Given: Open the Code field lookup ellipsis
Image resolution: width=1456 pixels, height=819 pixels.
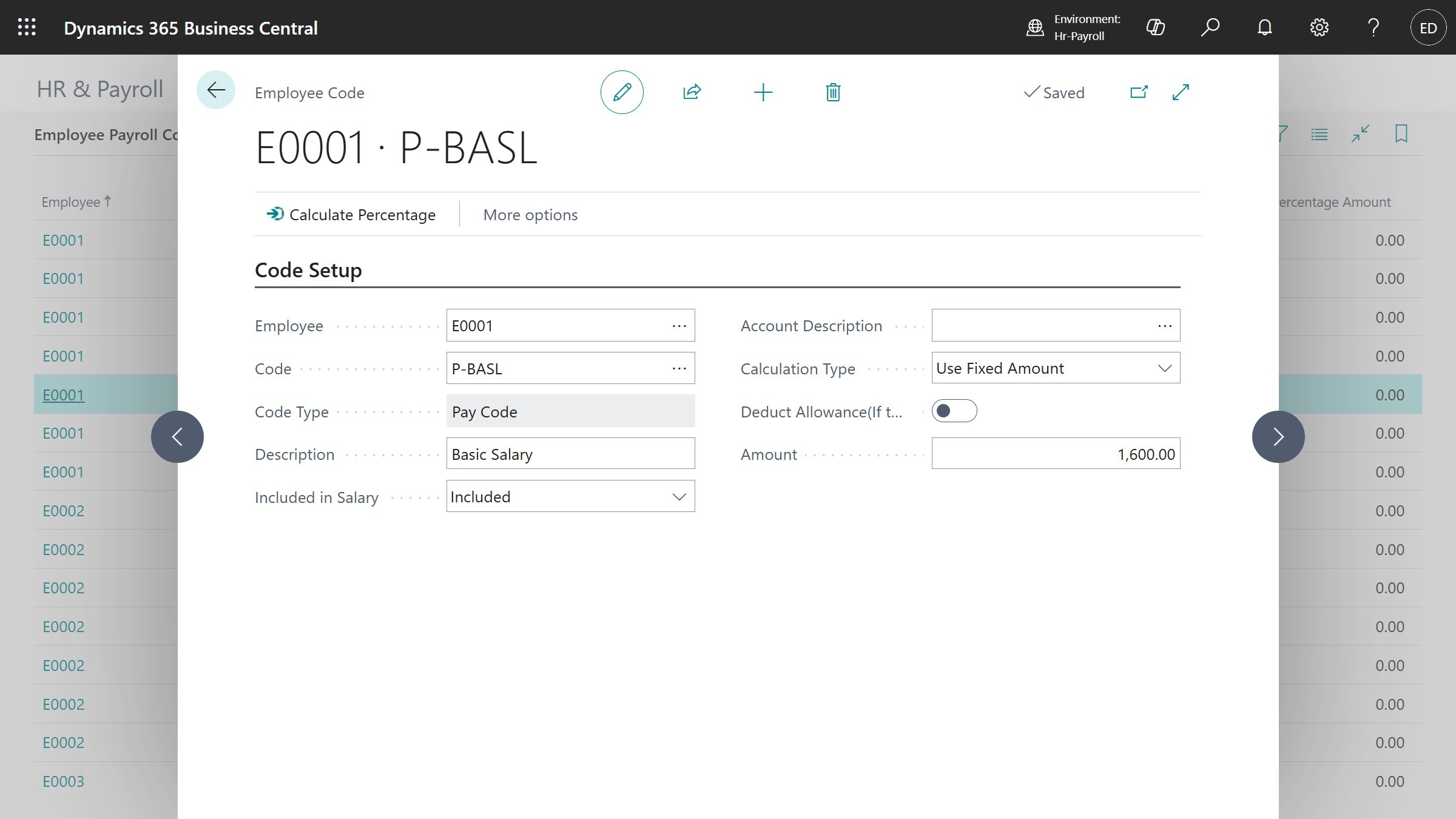Looking at the screenshot, I should [679, 368].
